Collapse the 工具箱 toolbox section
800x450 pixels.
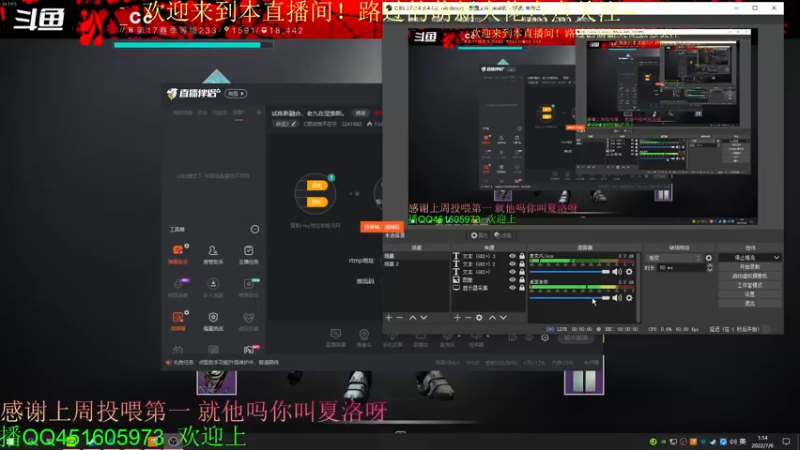coord(255,230)
